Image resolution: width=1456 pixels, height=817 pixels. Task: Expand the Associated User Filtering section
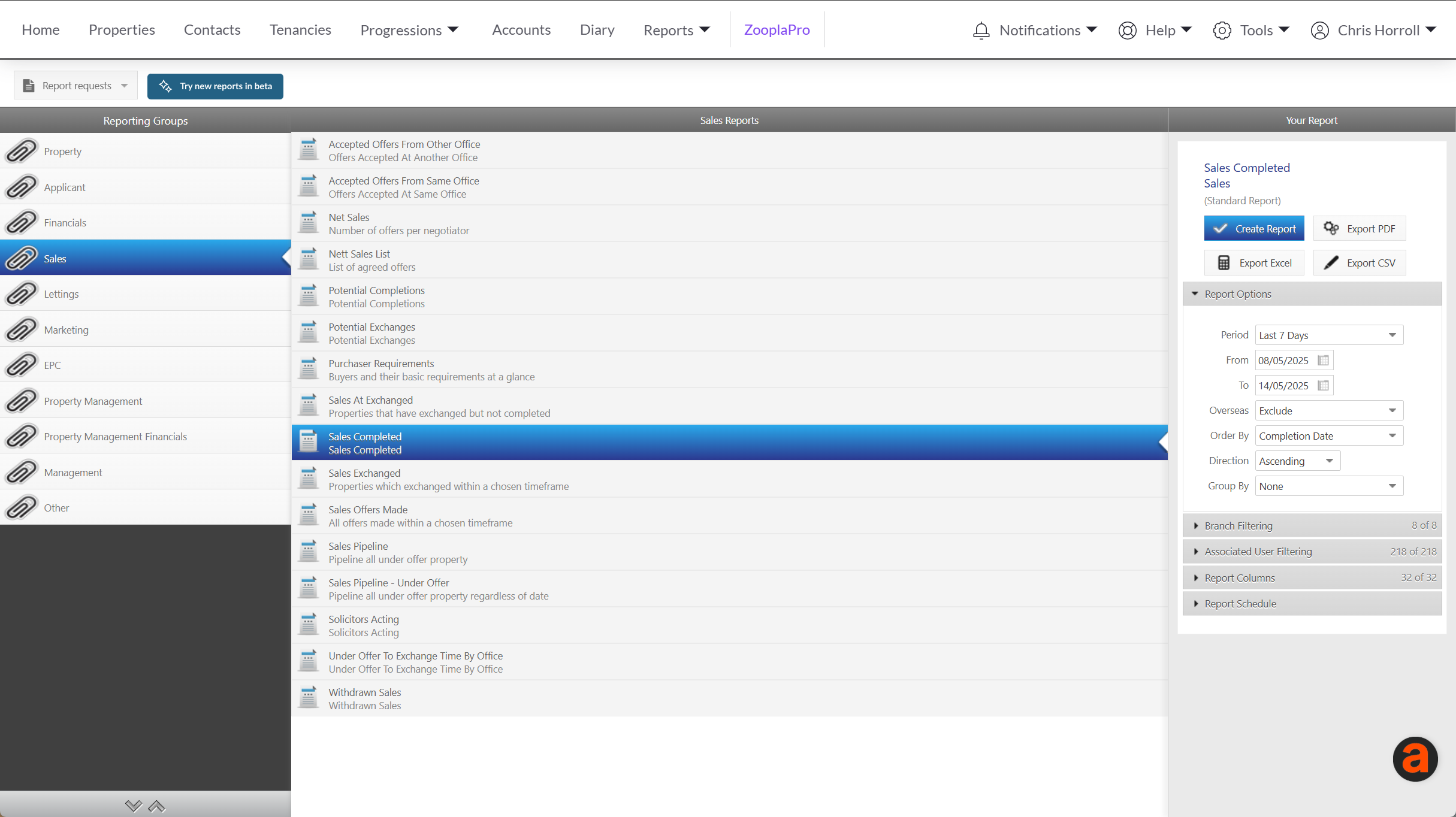pos(1312,551)
